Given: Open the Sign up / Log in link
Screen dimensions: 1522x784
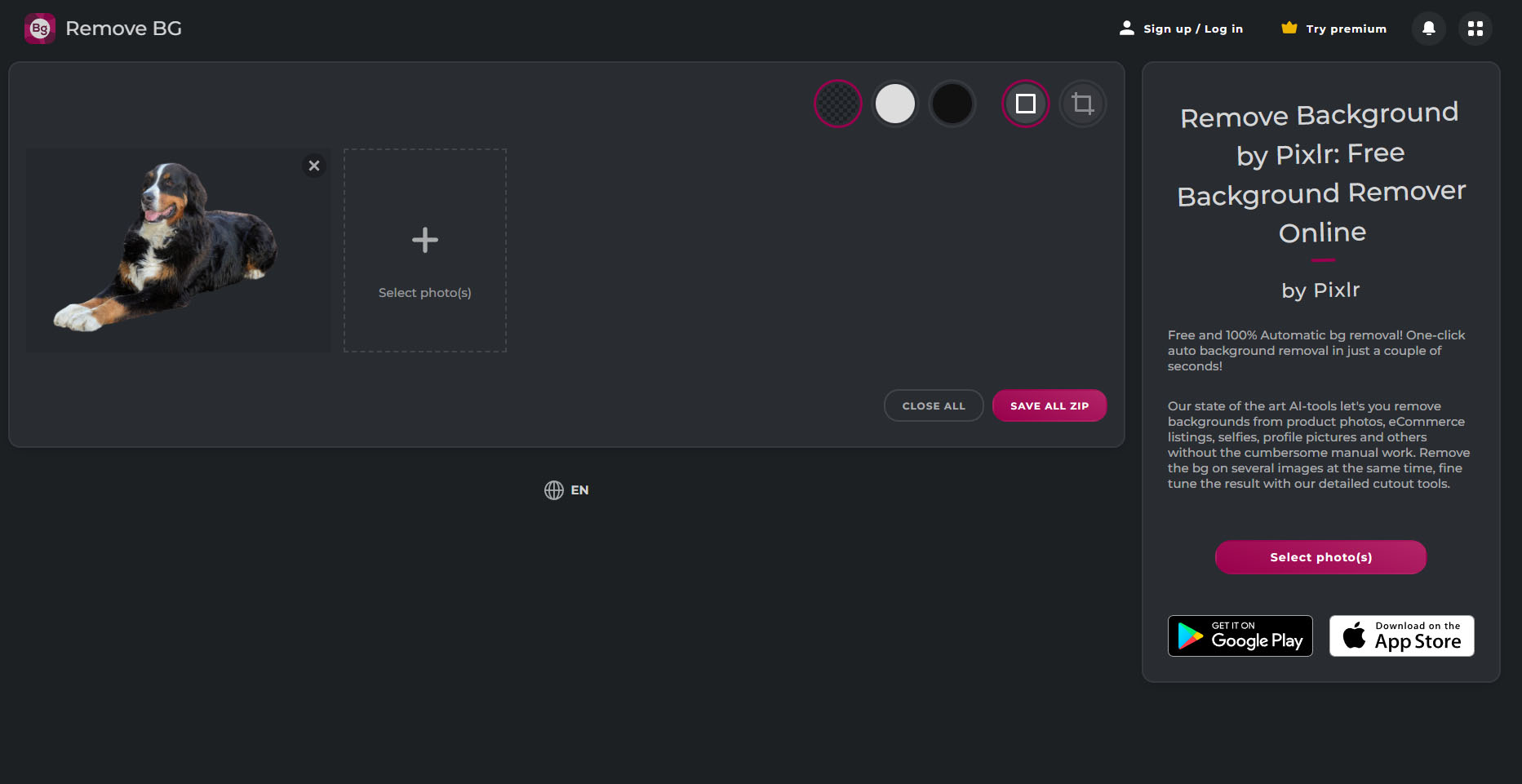Looking at the screenshot, I should [1181, 29].
